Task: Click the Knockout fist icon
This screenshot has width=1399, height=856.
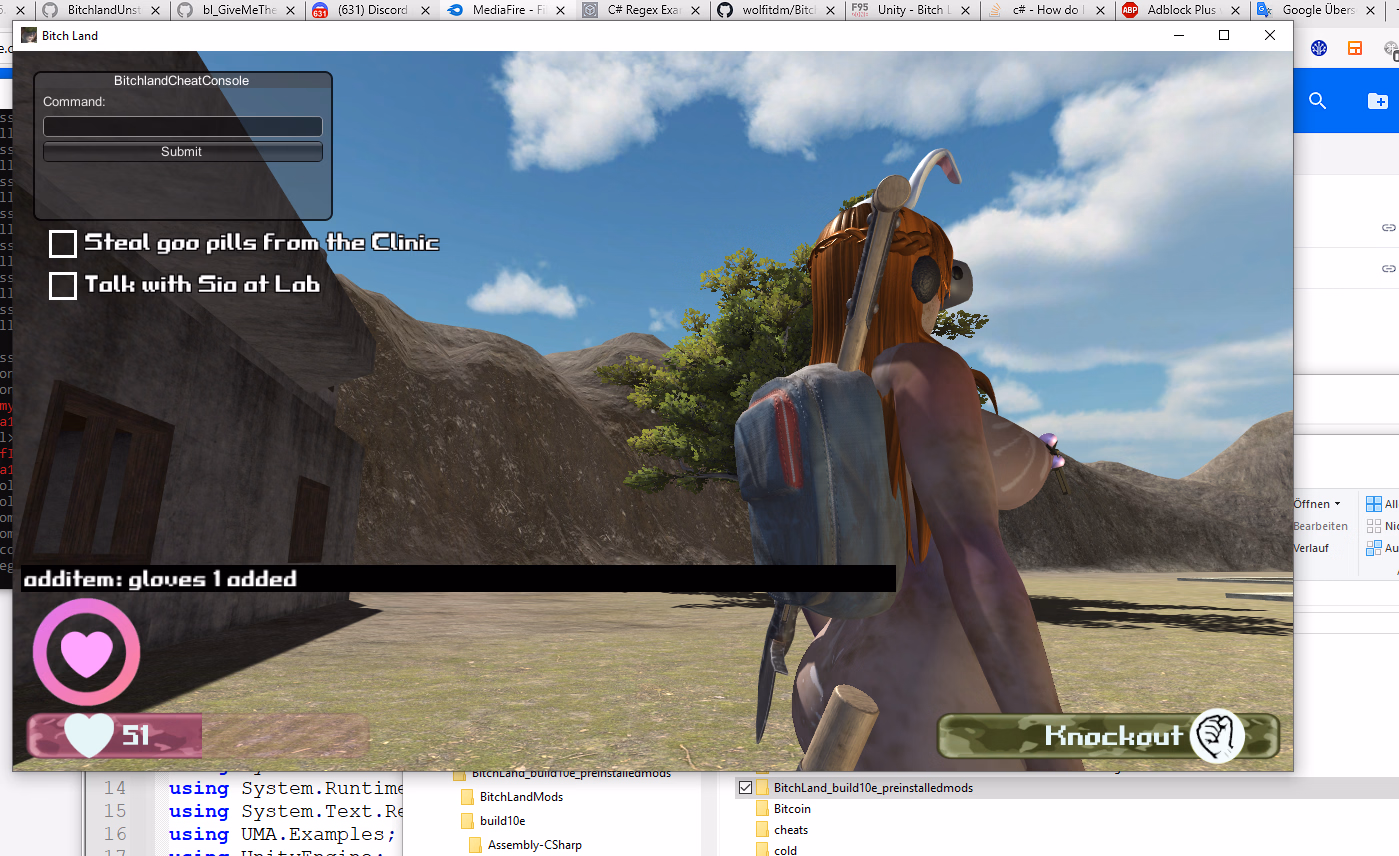Action: coord(1217,736)
